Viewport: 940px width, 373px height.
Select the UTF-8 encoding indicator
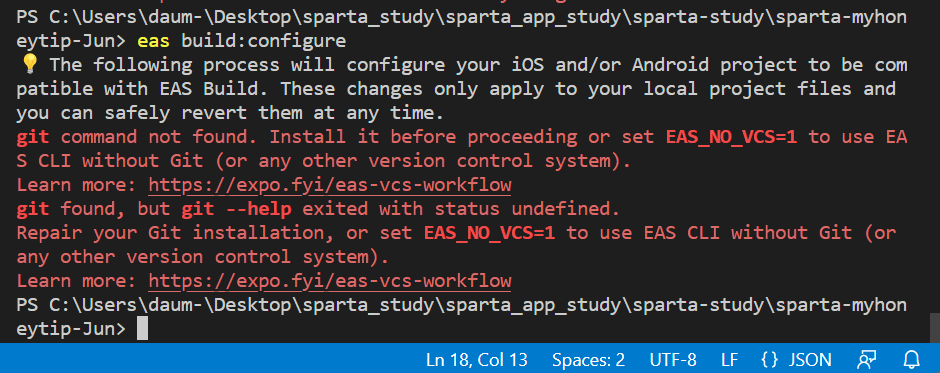673,360
